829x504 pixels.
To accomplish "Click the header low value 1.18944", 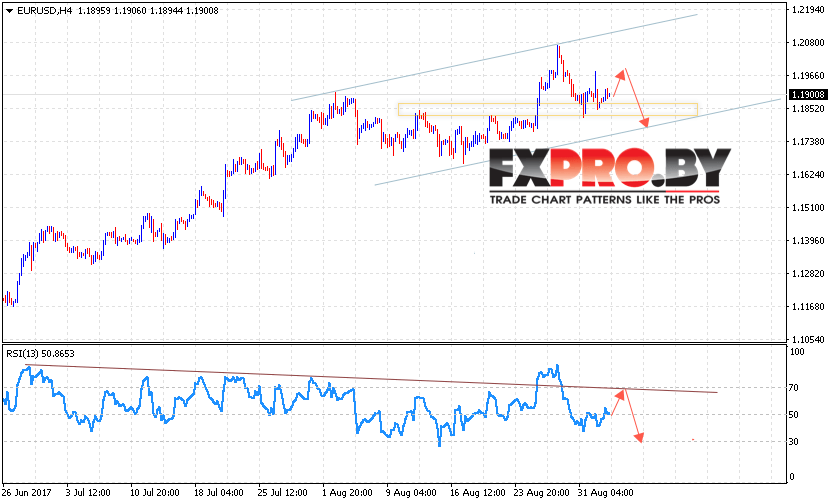I will point(166,11).
